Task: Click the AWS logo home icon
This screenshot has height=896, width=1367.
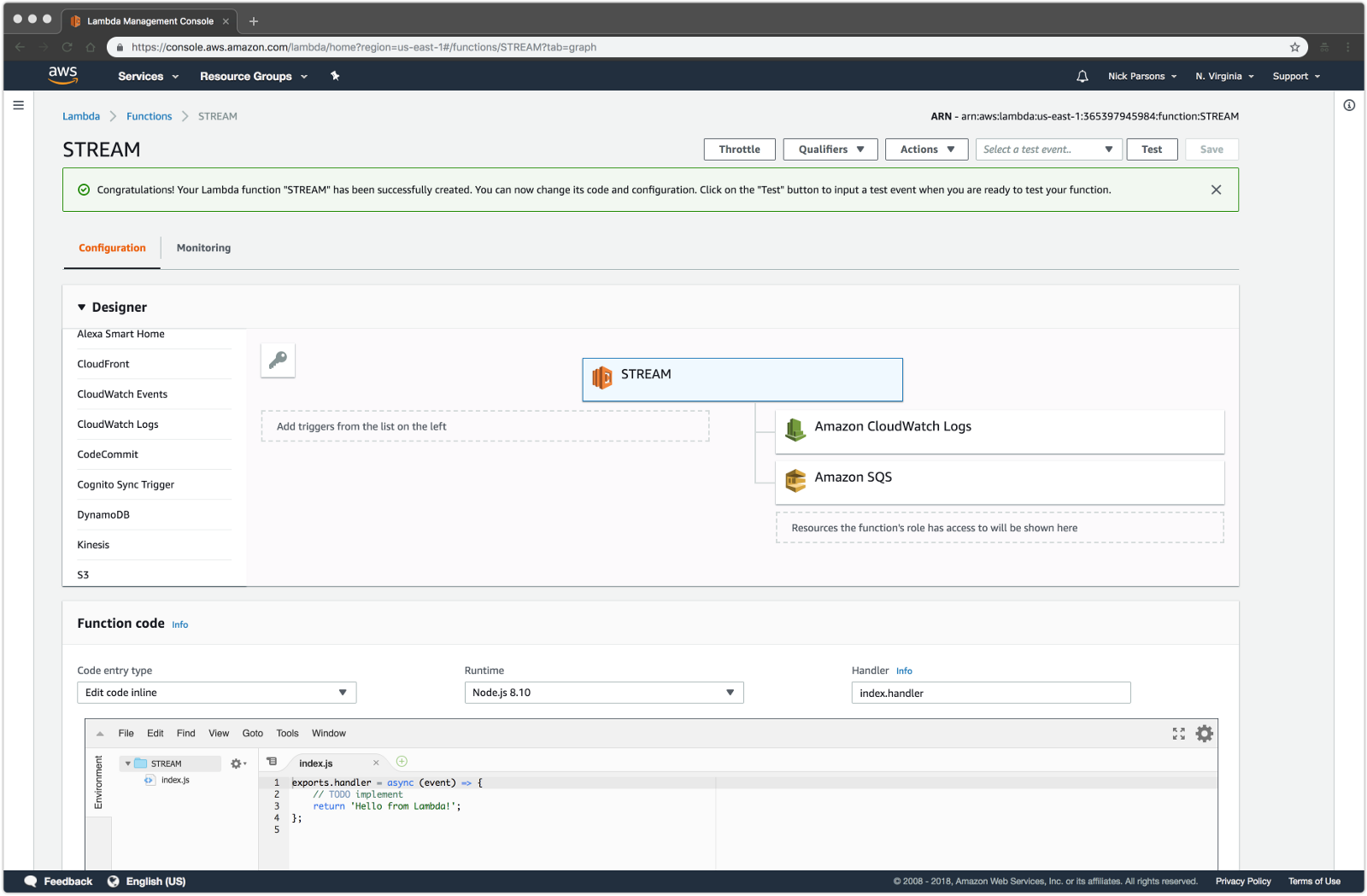Action: tap(63, 75)
